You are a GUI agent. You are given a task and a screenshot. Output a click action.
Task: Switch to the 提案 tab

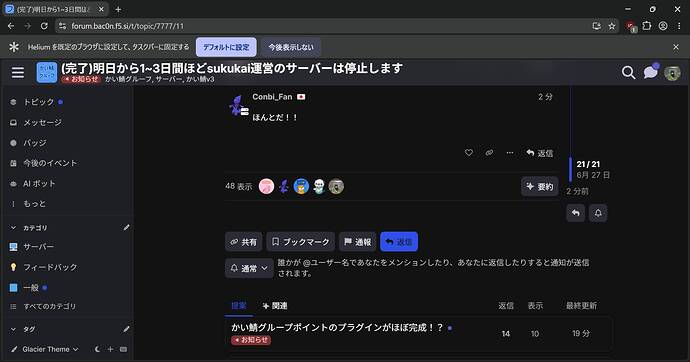click(239, 306)
